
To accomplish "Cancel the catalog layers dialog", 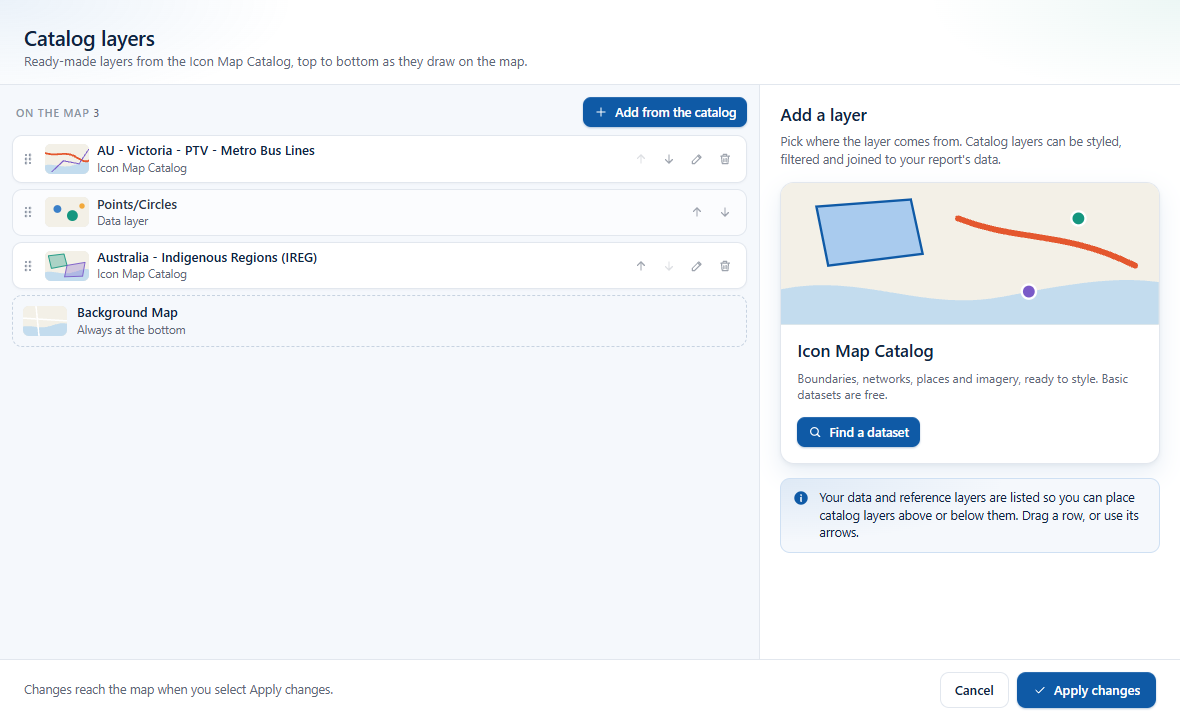I will point(974,690).
